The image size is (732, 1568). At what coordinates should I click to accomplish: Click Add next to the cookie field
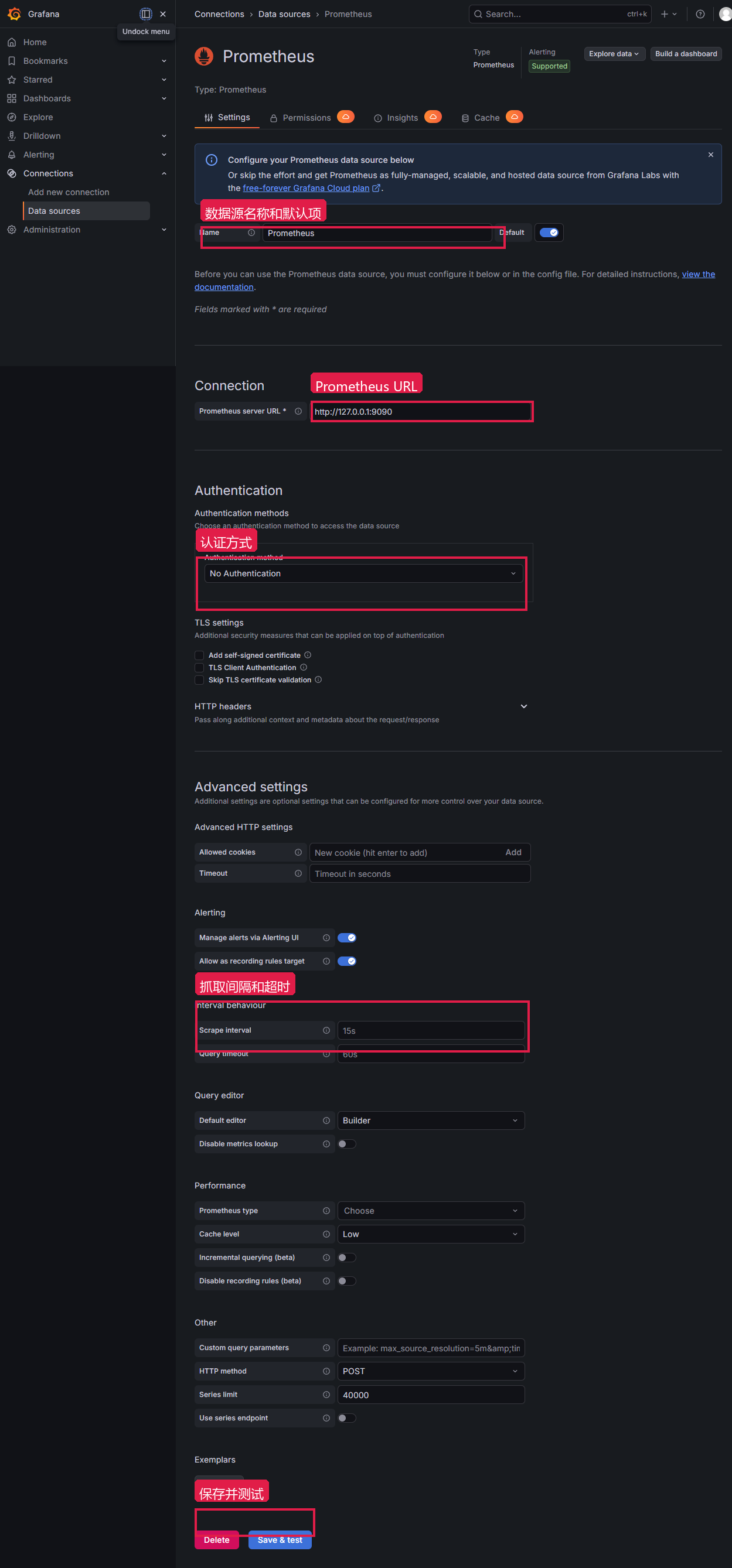pos(513,852)
